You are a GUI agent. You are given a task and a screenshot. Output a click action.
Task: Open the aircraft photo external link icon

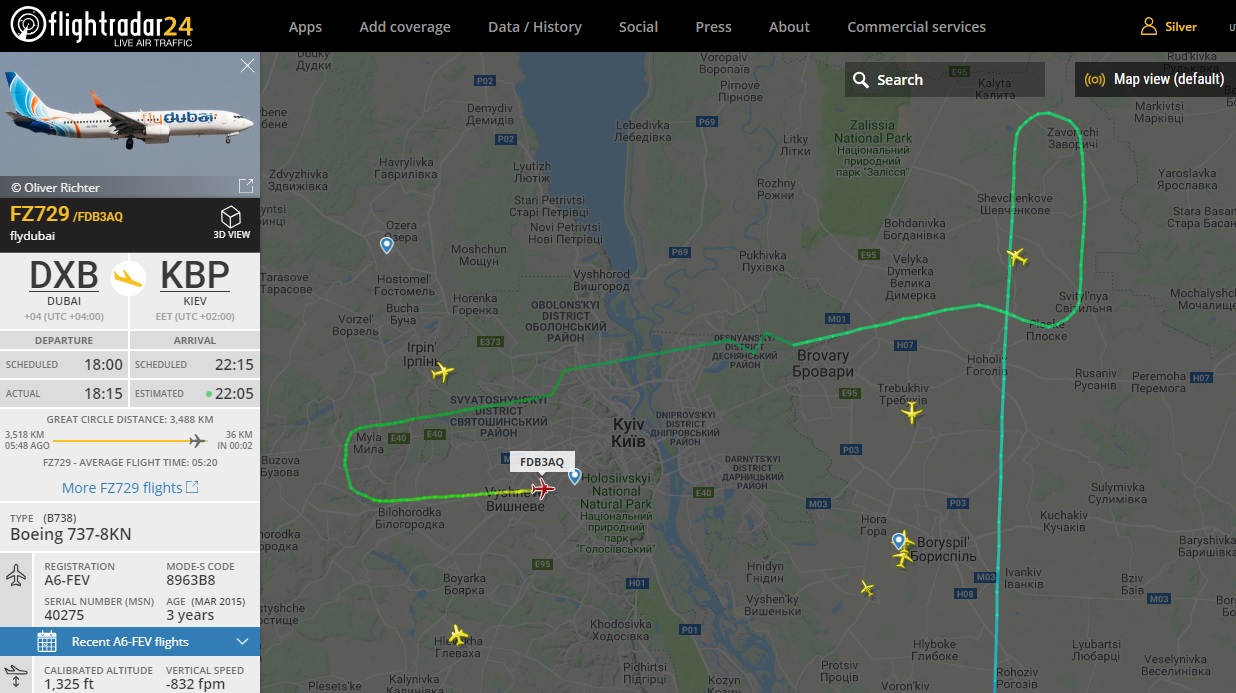pyautogui.click(x=246, y=186)
